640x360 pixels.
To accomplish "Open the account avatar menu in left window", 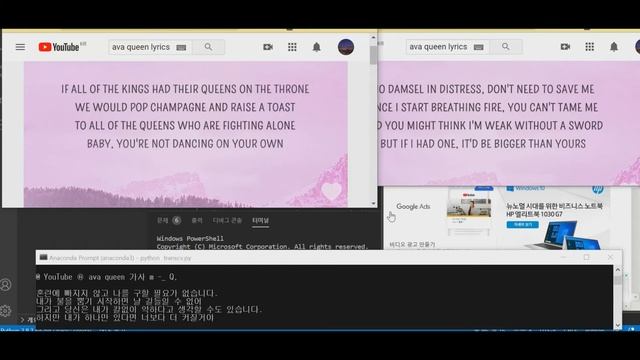I will point(346,47).
